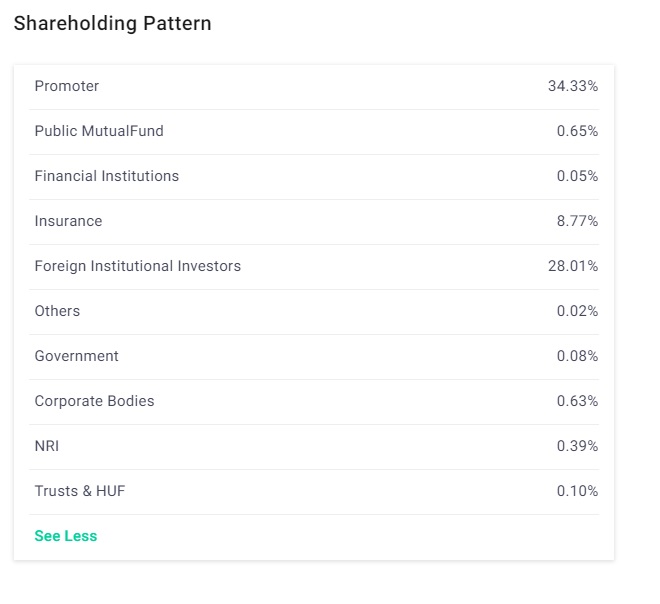Screen dimensions: 660x604
Task: Click the NRI row label
Action: click(x=47, y=446)
